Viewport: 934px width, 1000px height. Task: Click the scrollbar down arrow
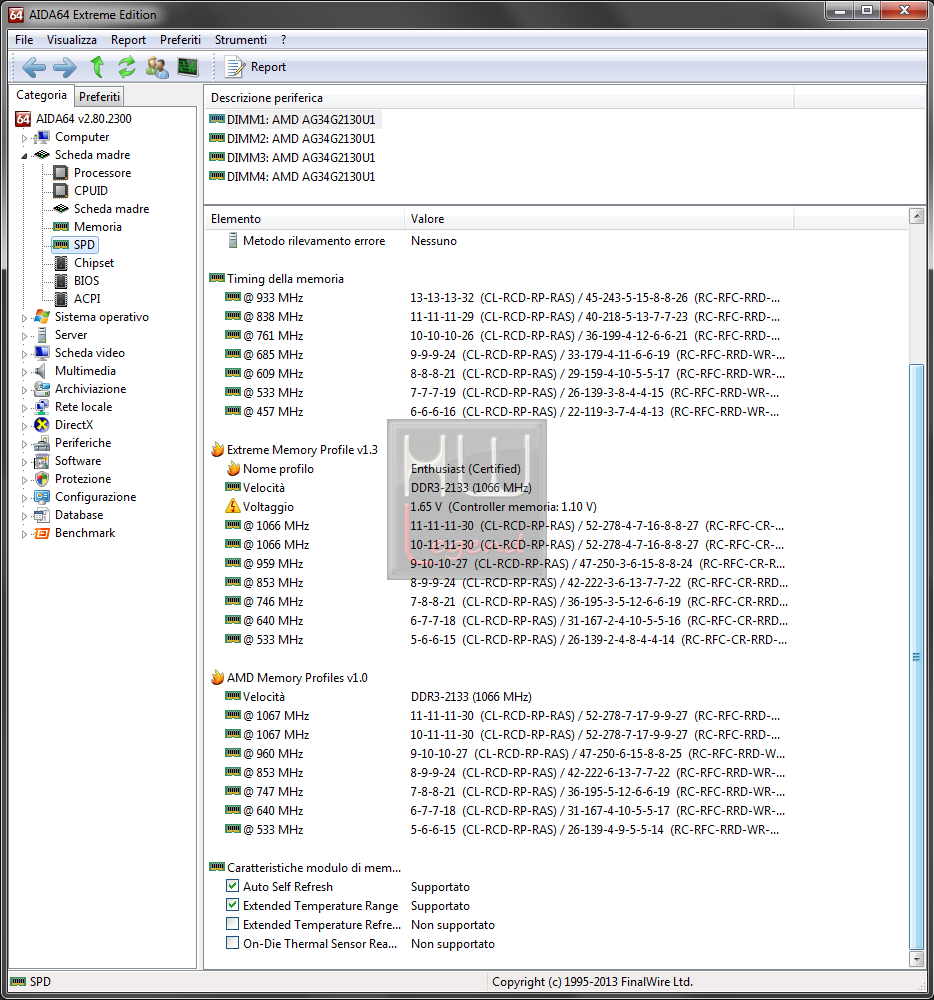tap(916, 959)
